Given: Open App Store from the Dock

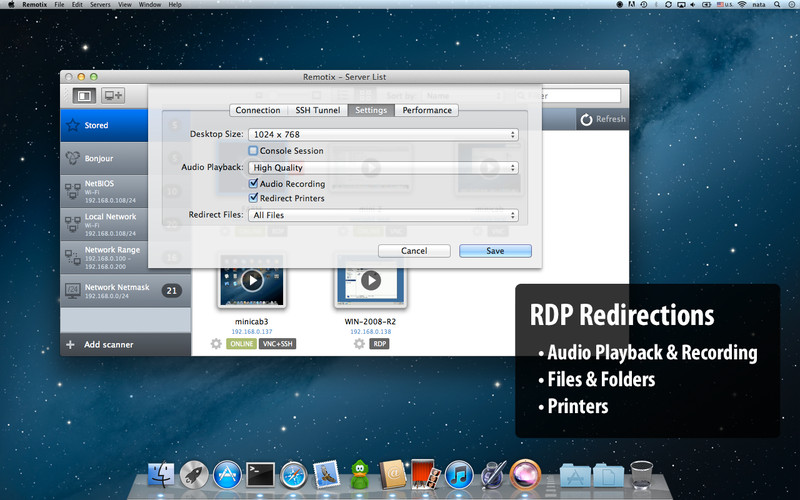Looking at the screenshot, I should point(227,474).
